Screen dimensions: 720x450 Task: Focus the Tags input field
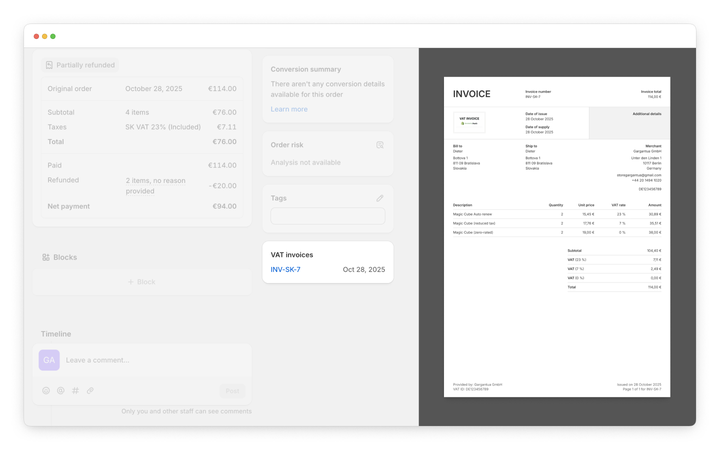click(328, 216)
